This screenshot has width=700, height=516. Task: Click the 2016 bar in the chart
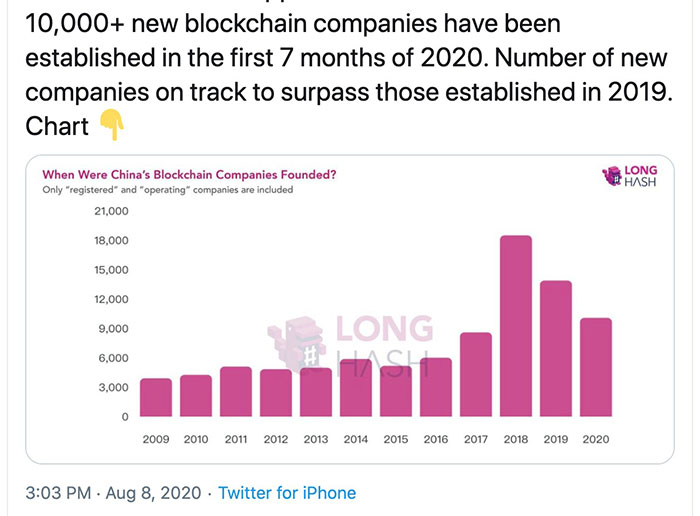pos(435,386)
